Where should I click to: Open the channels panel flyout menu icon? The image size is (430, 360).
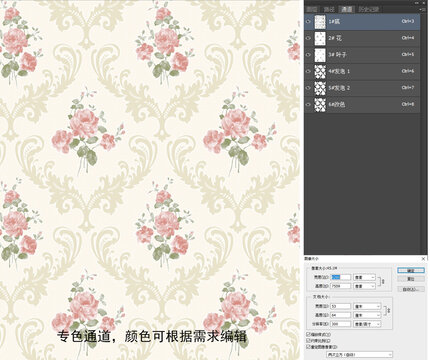pos(423,9)
